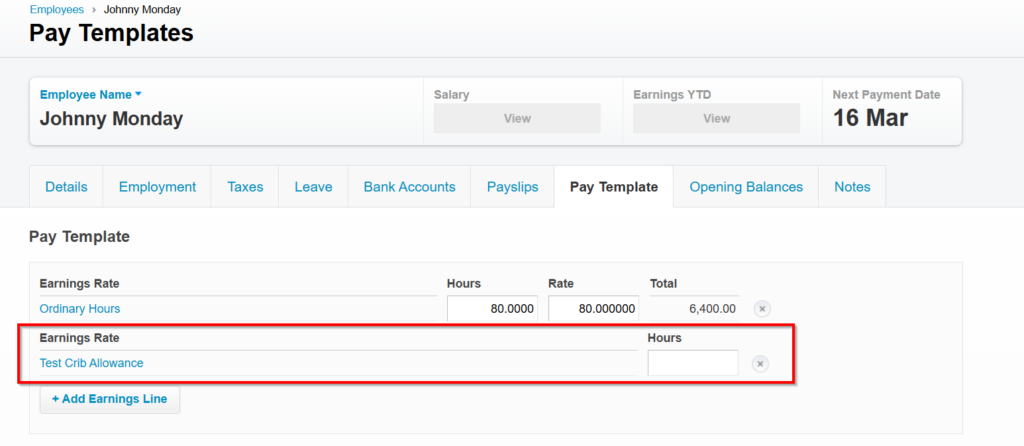Select the Johnny Monday employee name heading
The image size is (1024, 446).
click(x=112, y=119)
